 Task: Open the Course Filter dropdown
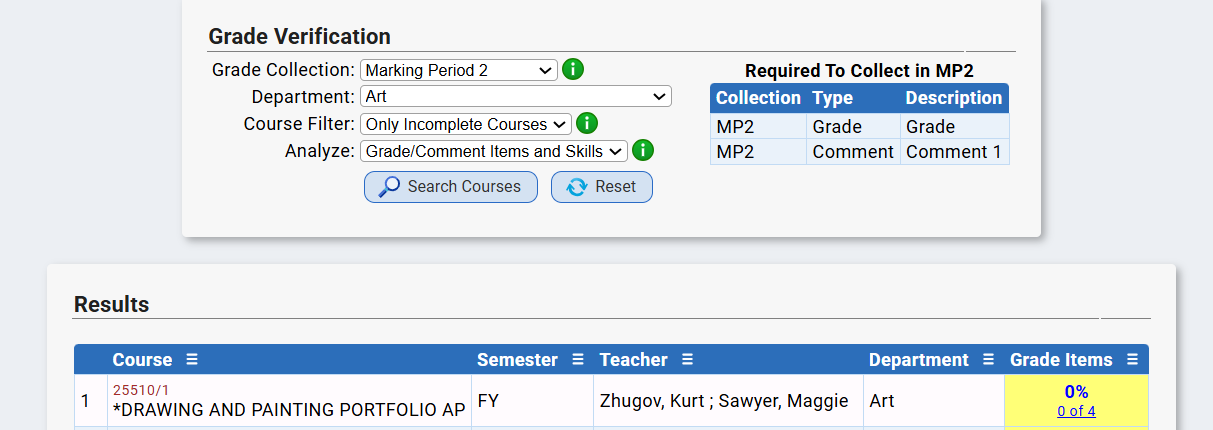465,124
